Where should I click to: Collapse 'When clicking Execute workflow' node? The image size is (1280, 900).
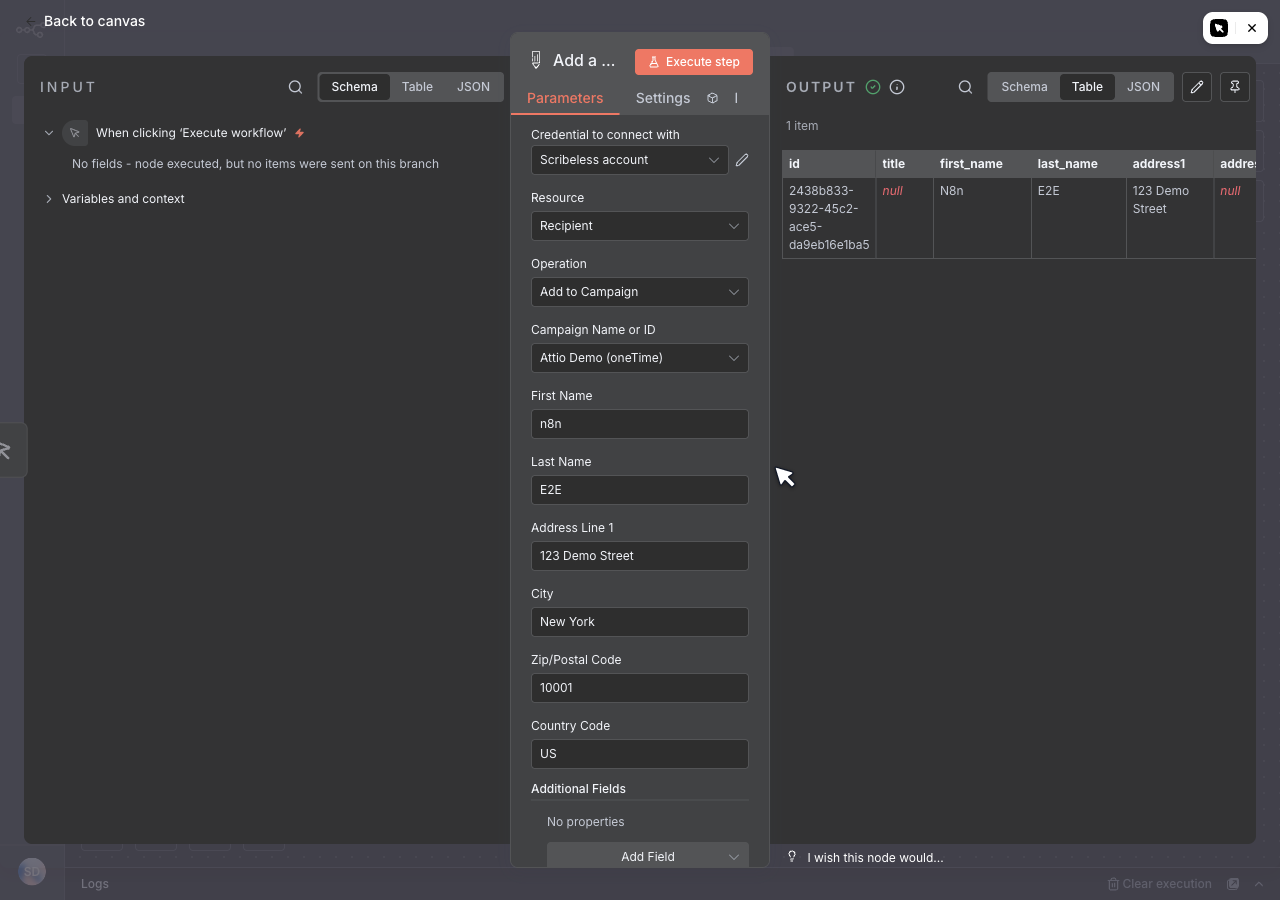click(x=49, y=133)
